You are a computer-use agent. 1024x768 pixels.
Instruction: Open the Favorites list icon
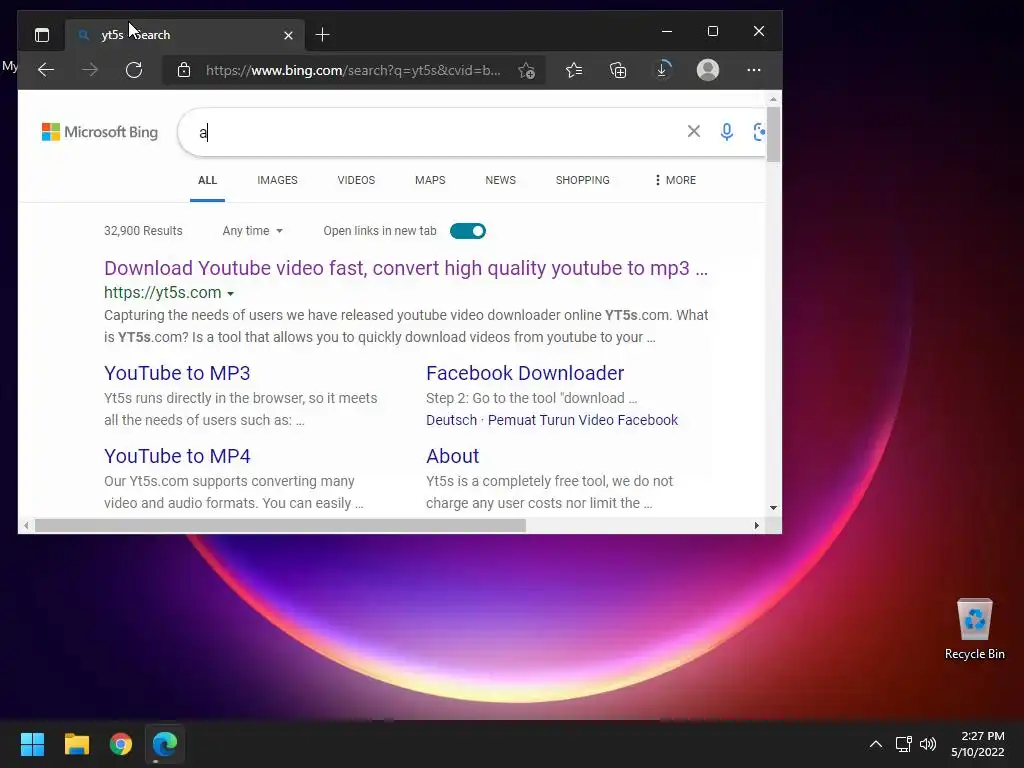point(574,70)
